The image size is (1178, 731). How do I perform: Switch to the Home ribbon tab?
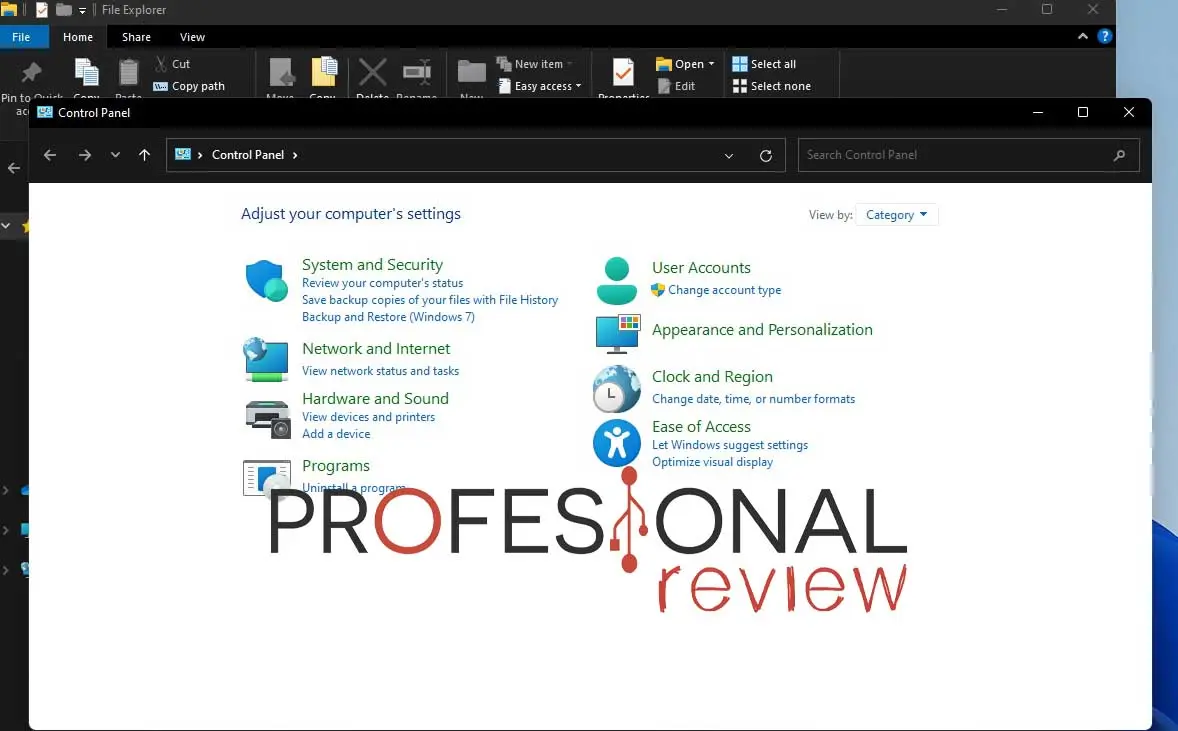(x=78, y=37)
